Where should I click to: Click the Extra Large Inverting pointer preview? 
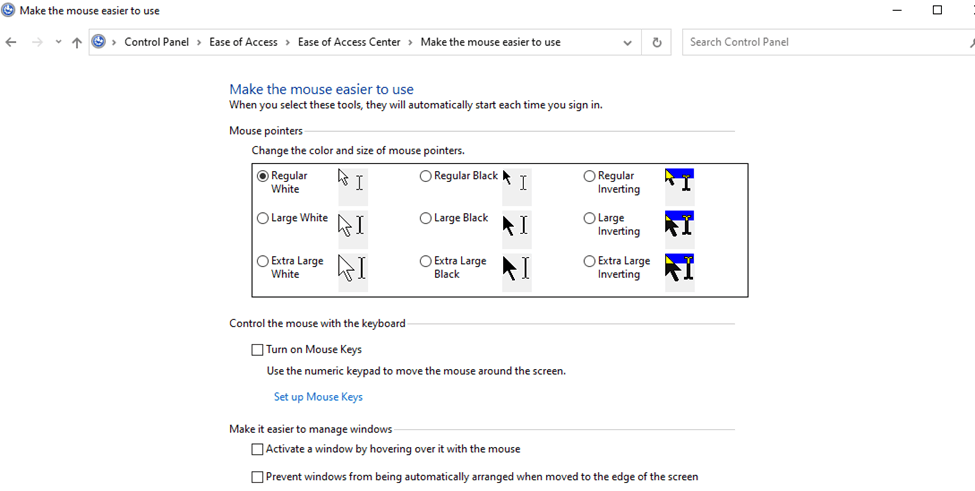[680, 272]
